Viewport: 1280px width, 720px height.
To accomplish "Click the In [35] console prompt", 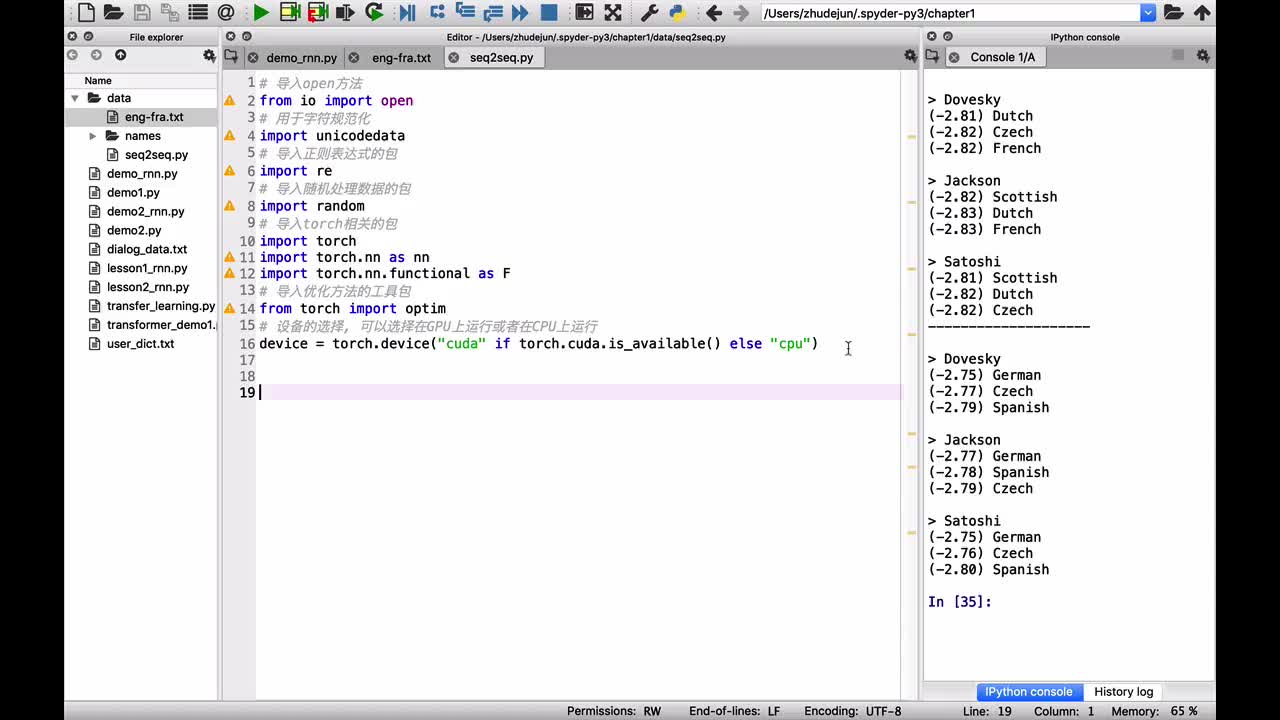I will coord(960,602).
